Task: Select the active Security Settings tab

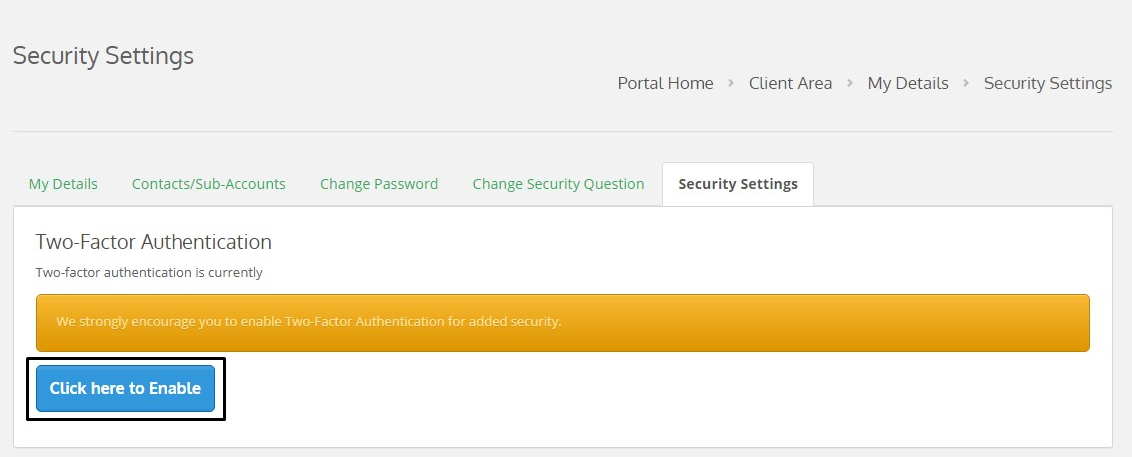Action: pos(738,184)
